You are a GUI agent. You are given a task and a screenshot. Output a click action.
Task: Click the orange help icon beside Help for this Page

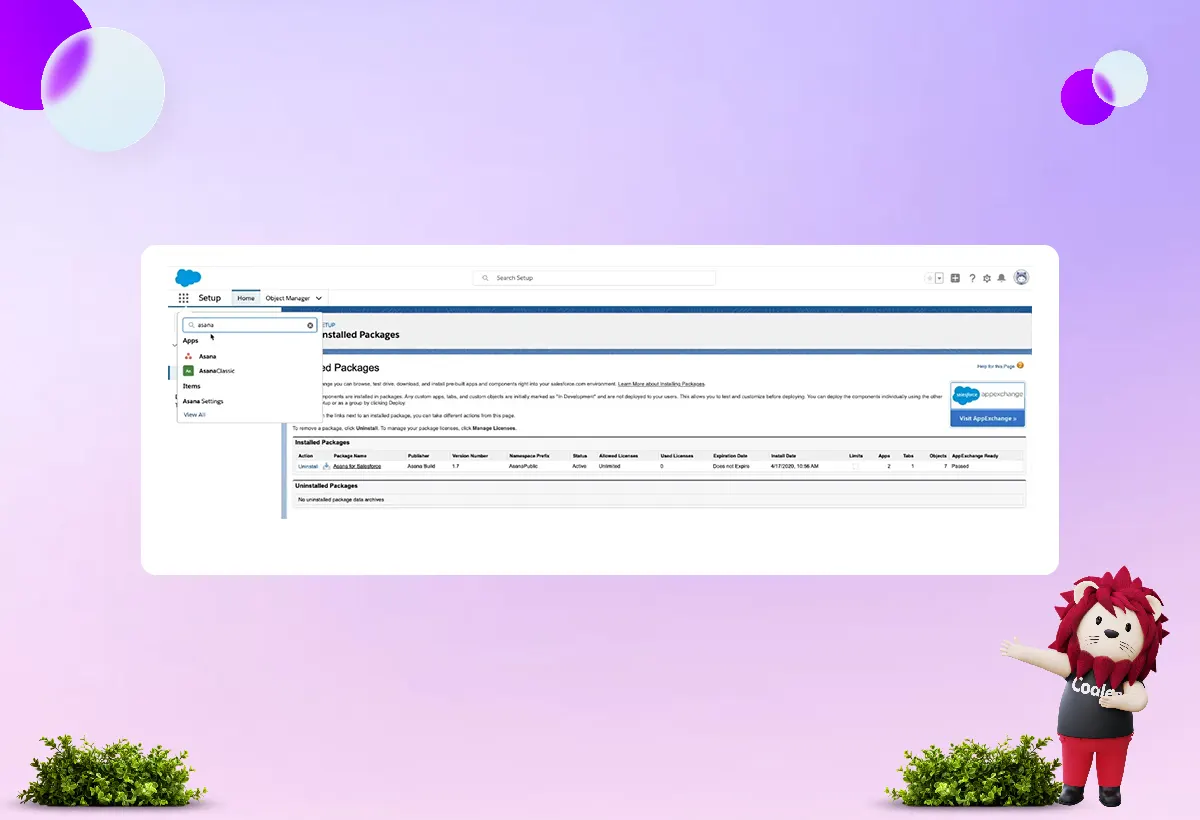click(x=1020, y=366)
